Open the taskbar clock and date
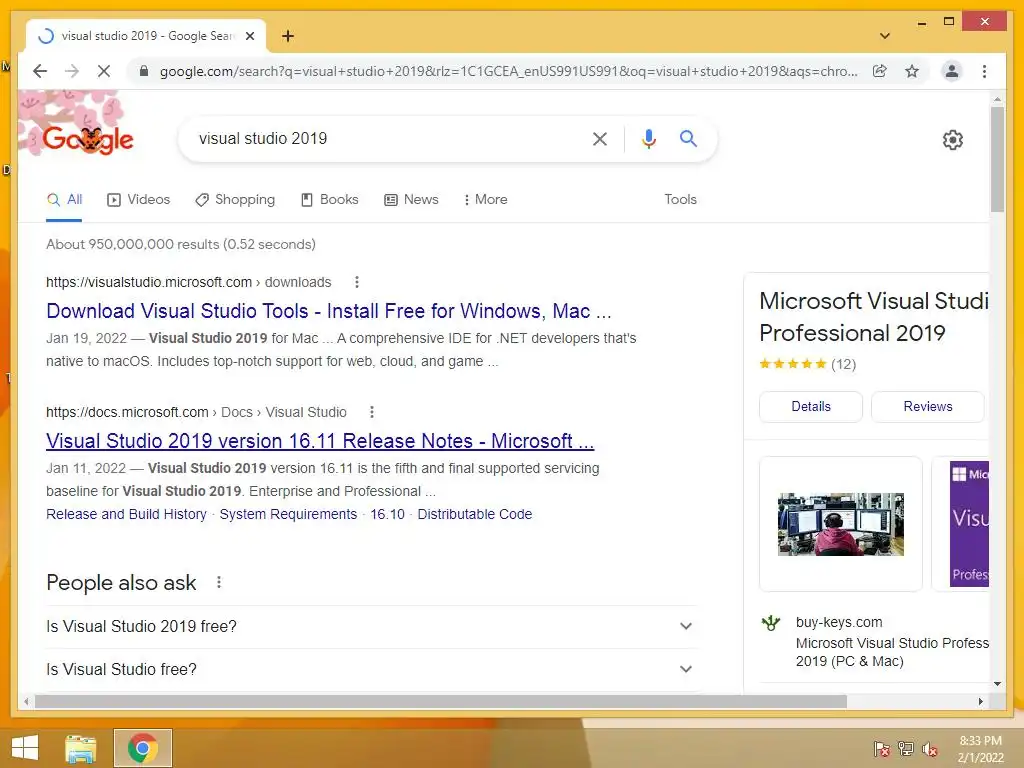Screen dimensions: 1024x768 [x=980, y=750]
